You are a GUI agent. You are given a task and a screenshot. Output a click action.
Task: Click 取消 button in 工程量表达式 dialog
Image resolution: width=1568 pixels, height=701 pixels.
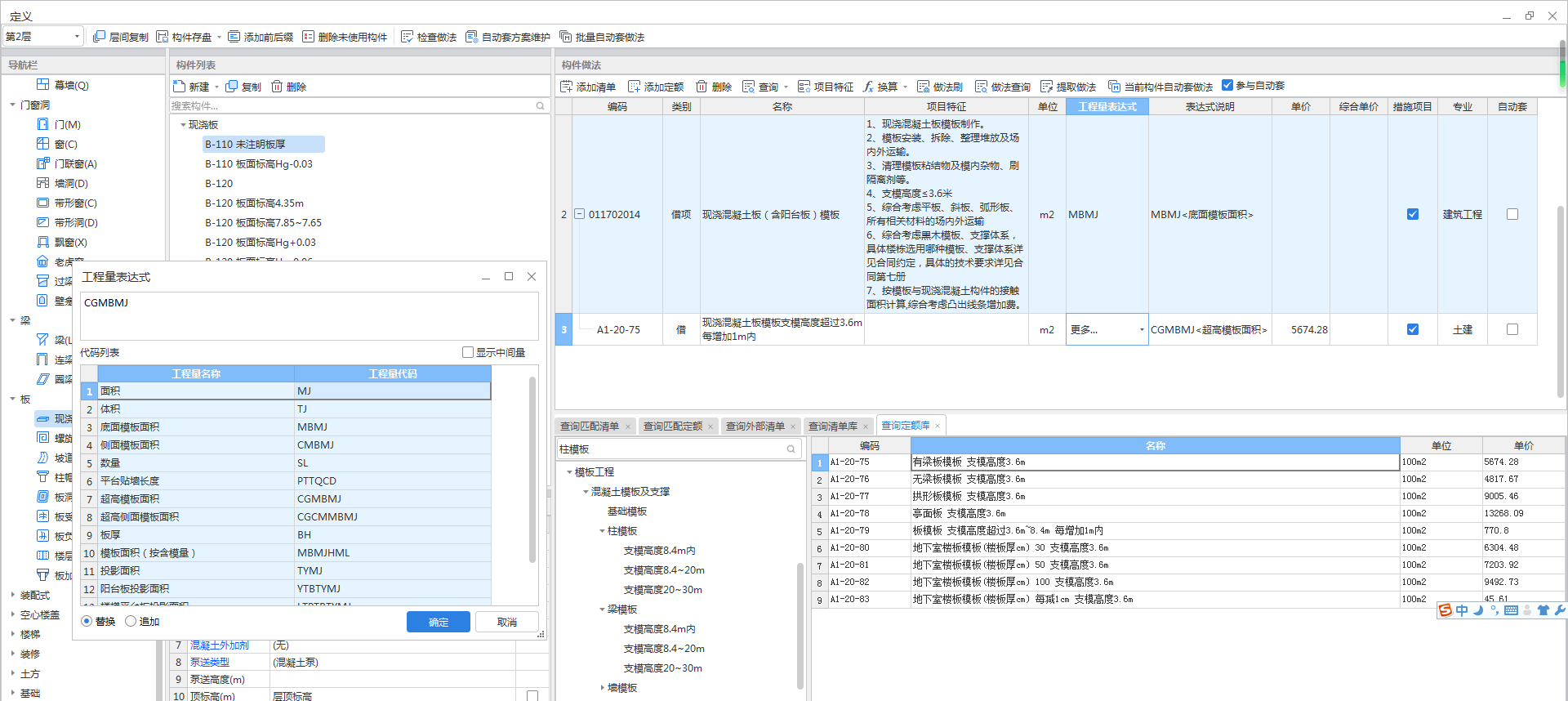(507, 622)
